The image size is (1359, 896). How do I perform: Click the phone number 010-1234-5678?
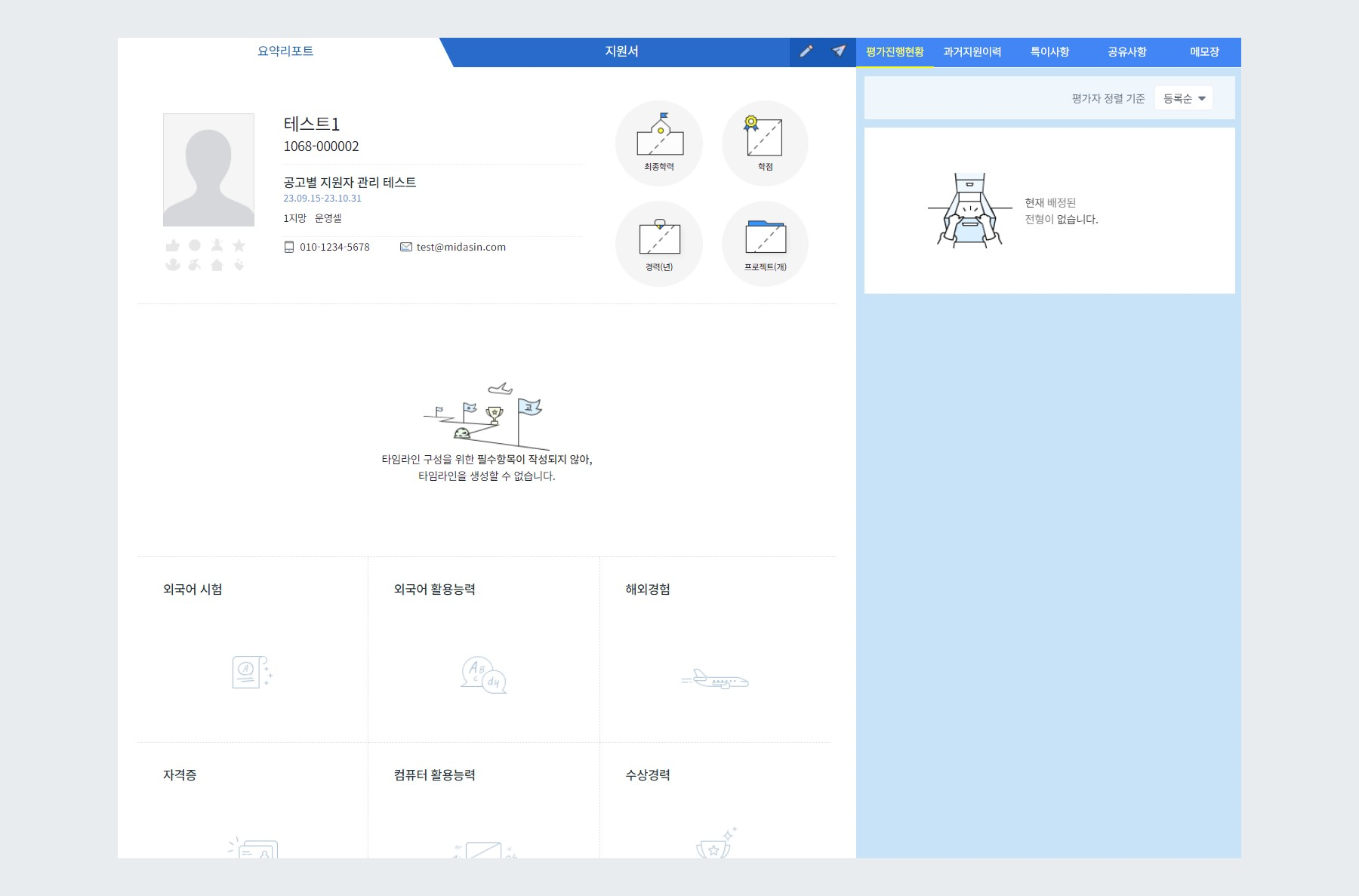tap(334, 247)
